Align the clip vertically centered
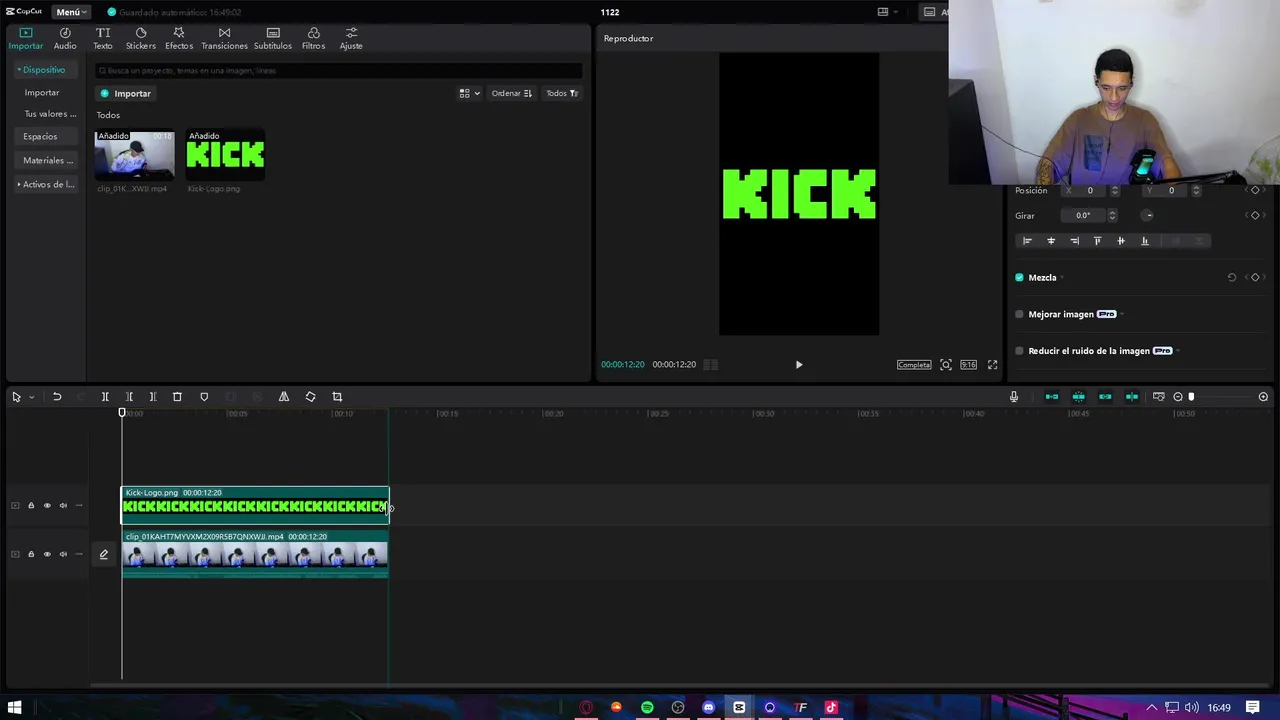 pyautogui.click(x=1121, y=241)
